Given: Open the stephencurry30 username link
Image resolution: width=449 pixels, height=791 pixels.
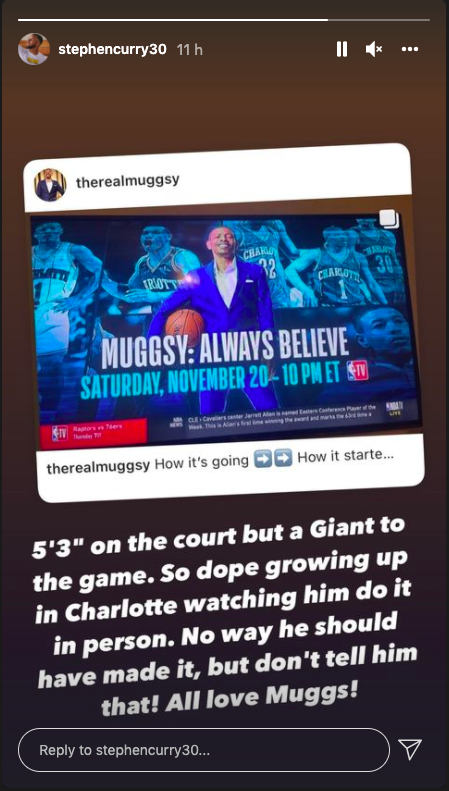Looking at the screenshot, I should [112, 49].
